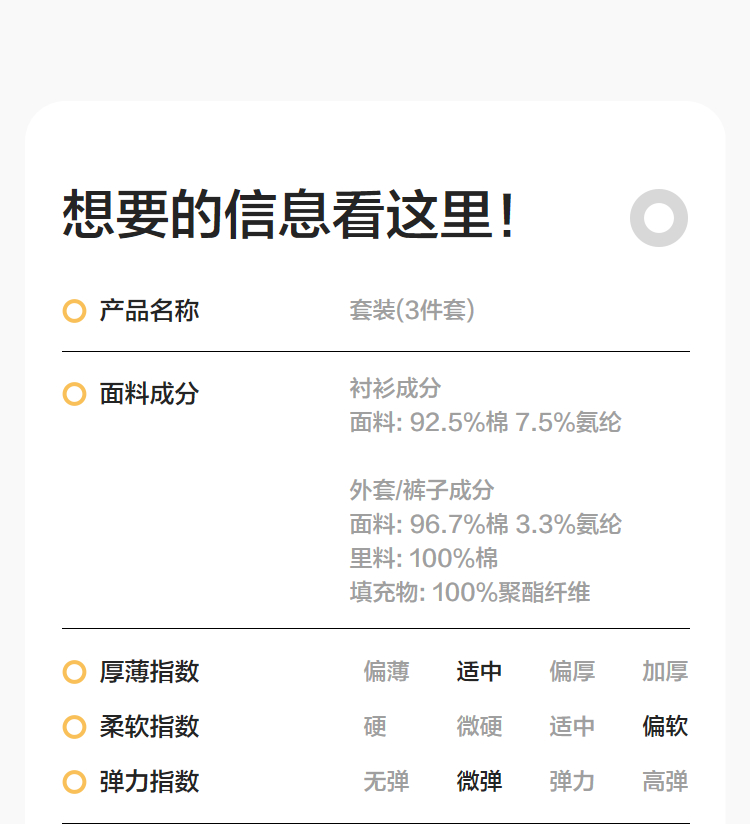The height and width of the screenshot is (824, 750).
Task: Click the 套装(3件套) product name text
Action: click(x=412, y=311)
